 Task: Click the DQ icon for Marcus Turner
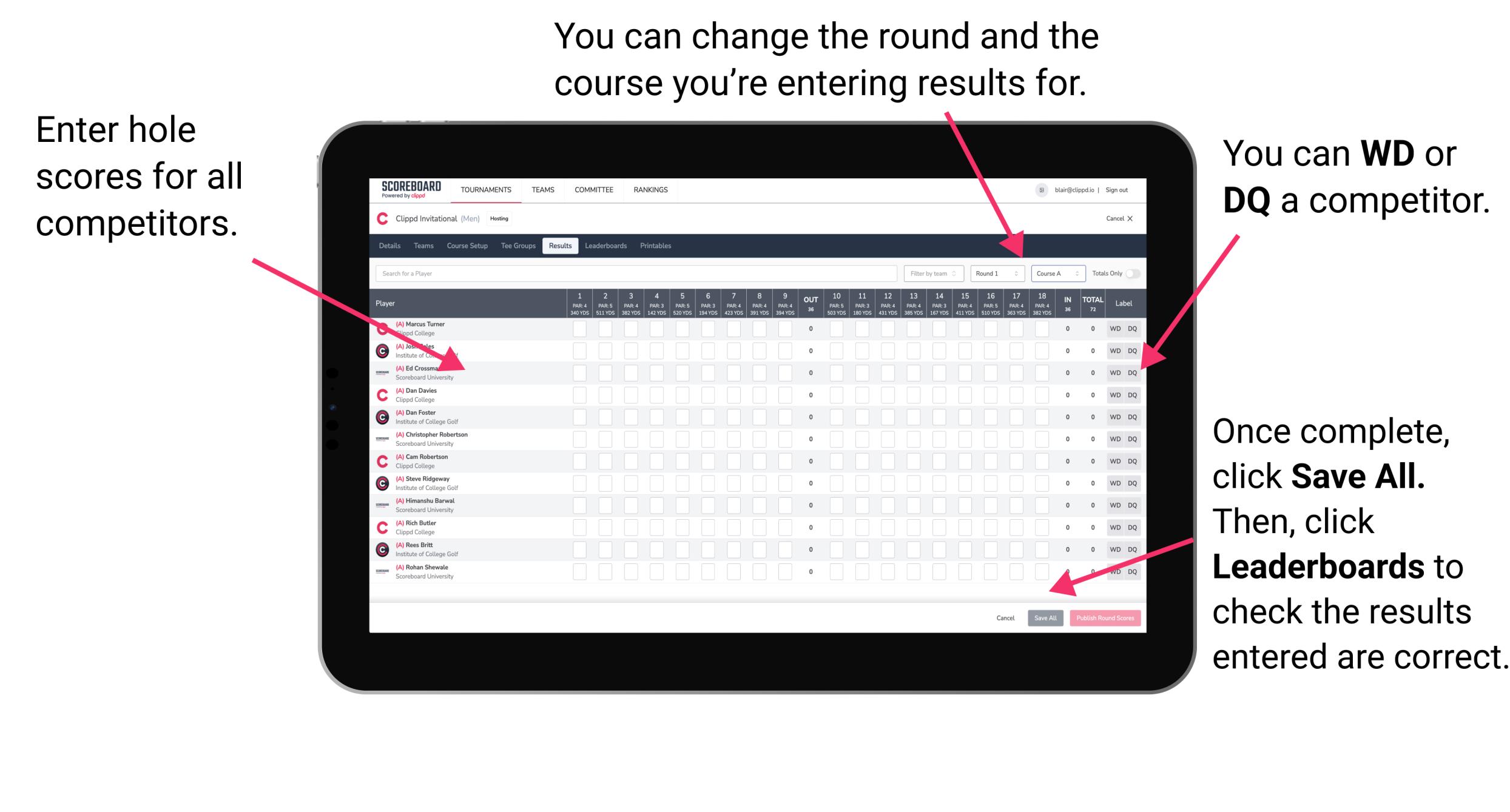pos(1131,328)
